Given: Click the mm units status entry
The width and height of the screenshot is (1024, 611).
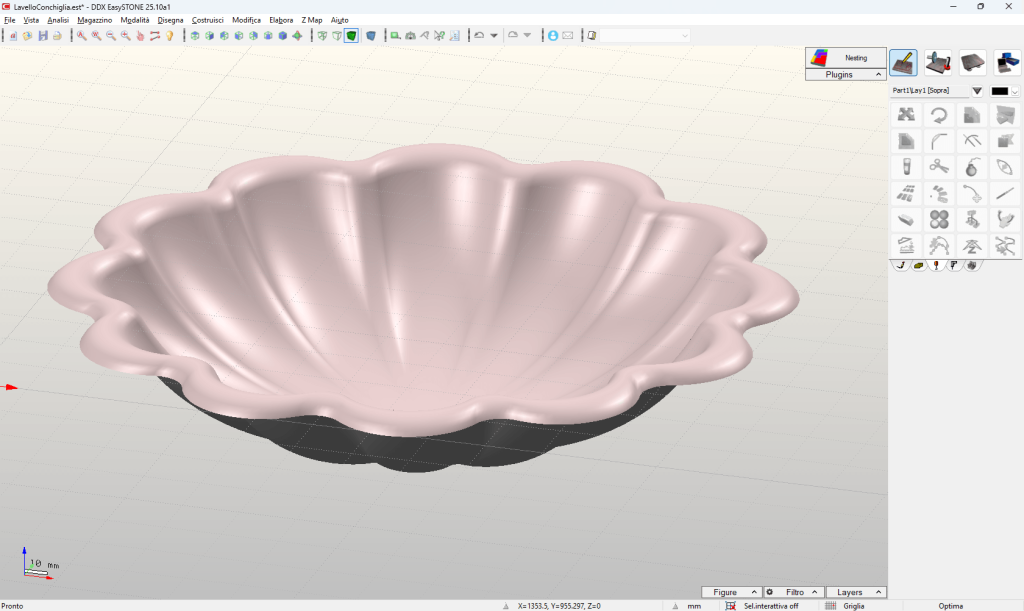Looking at the screenshot, I should pyautogui.click(x=694, y=606).
